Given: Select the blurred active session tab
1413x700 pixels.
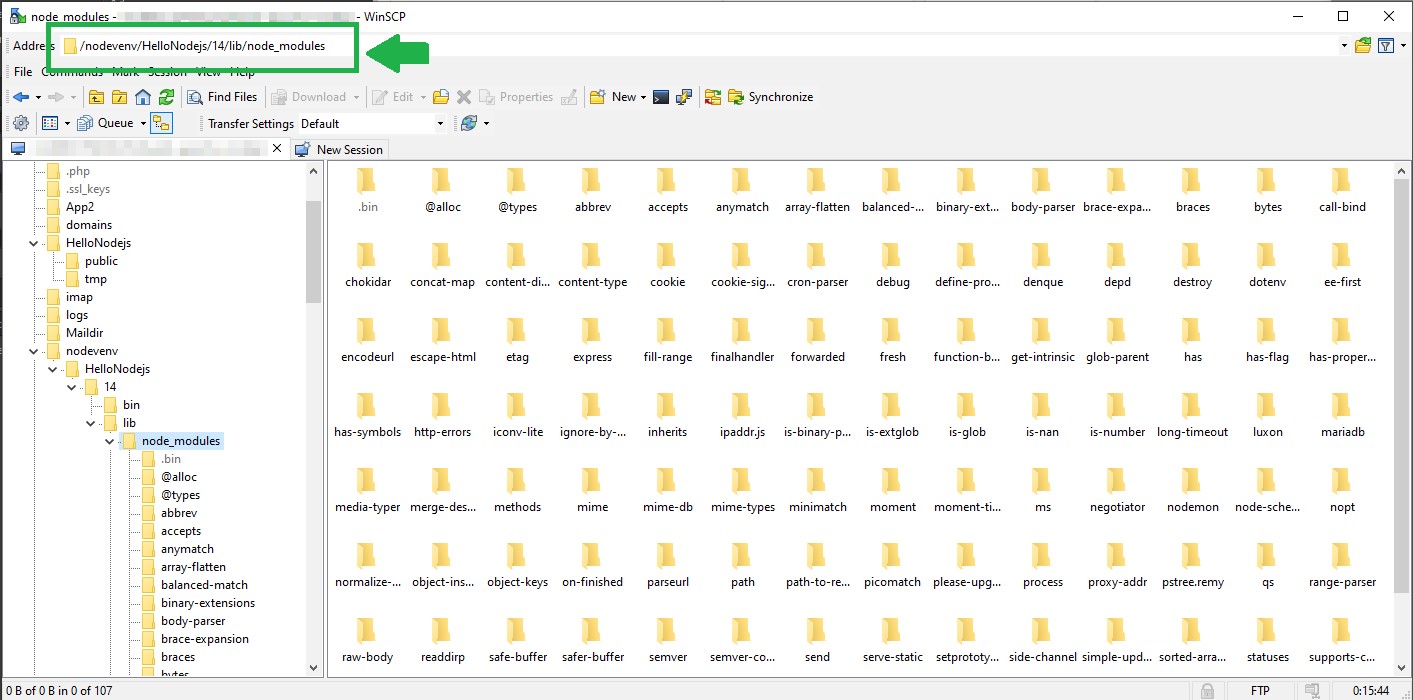Looking at the screenshot, I should [x=148, y=149].
